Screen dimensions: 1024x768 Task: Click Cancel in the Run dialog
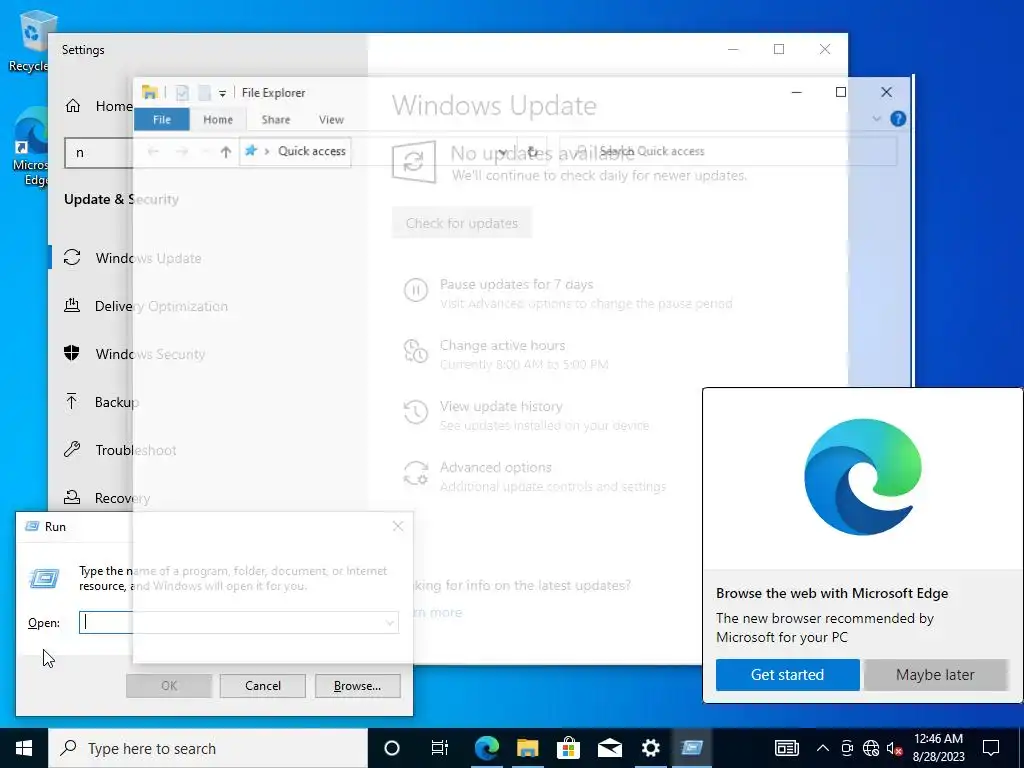(263, 686)
